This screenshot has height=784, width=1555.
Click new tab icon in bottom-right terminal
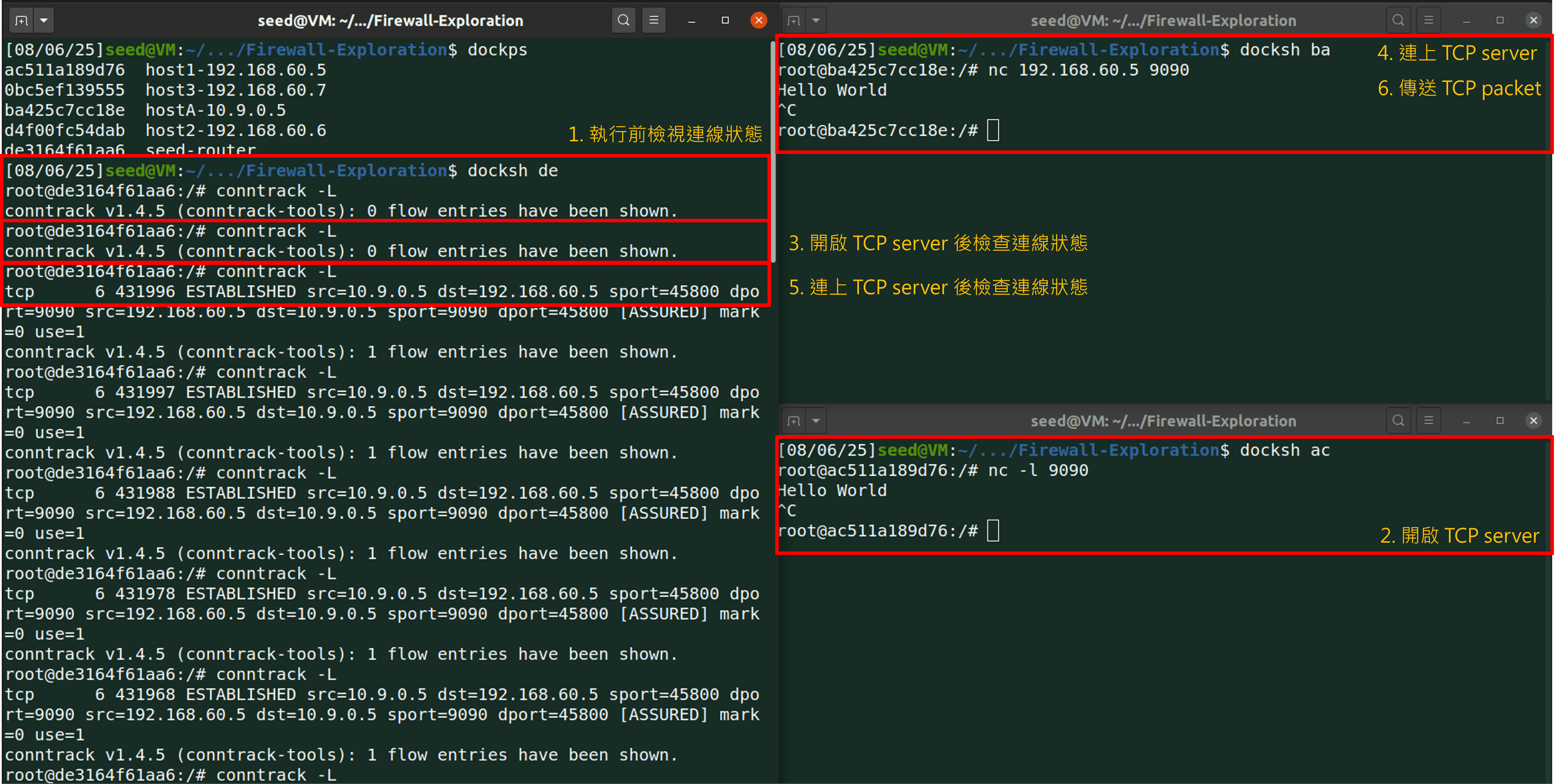[794, 420]
